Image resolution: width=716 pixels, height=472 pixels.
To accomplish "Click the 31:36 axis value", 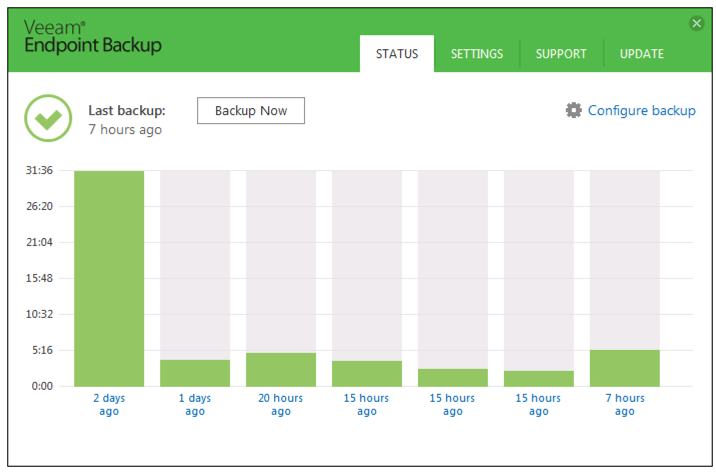I will 39,170.
